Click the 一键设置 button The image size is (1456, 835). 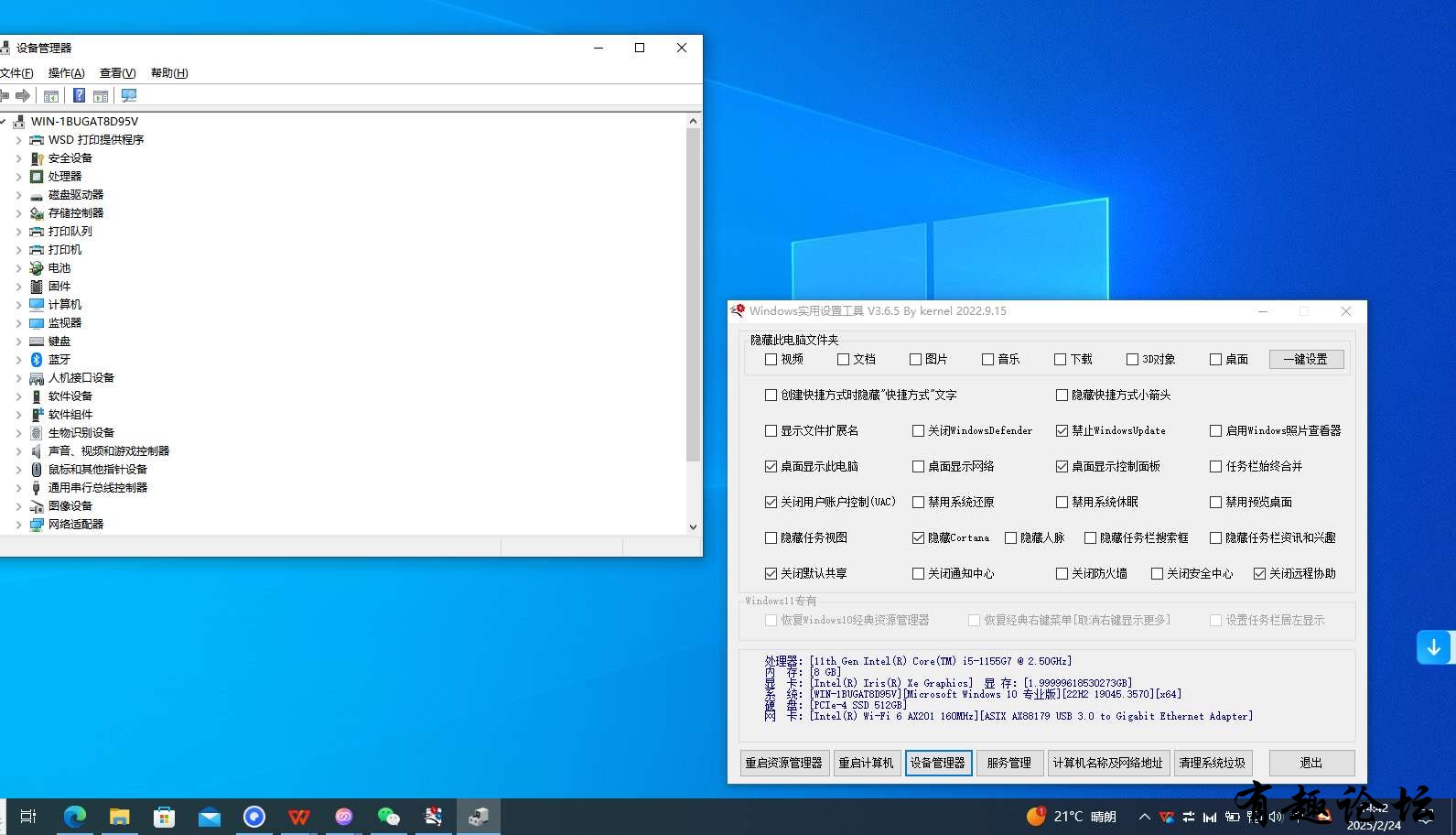[x=1306, y=359]
